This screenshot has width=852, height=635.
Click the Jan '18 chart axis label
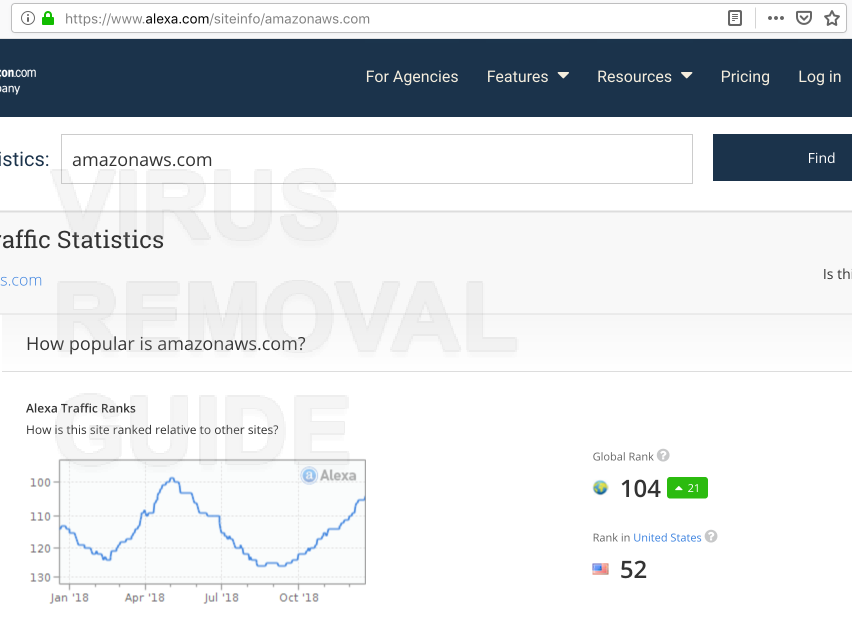[69, 598]
